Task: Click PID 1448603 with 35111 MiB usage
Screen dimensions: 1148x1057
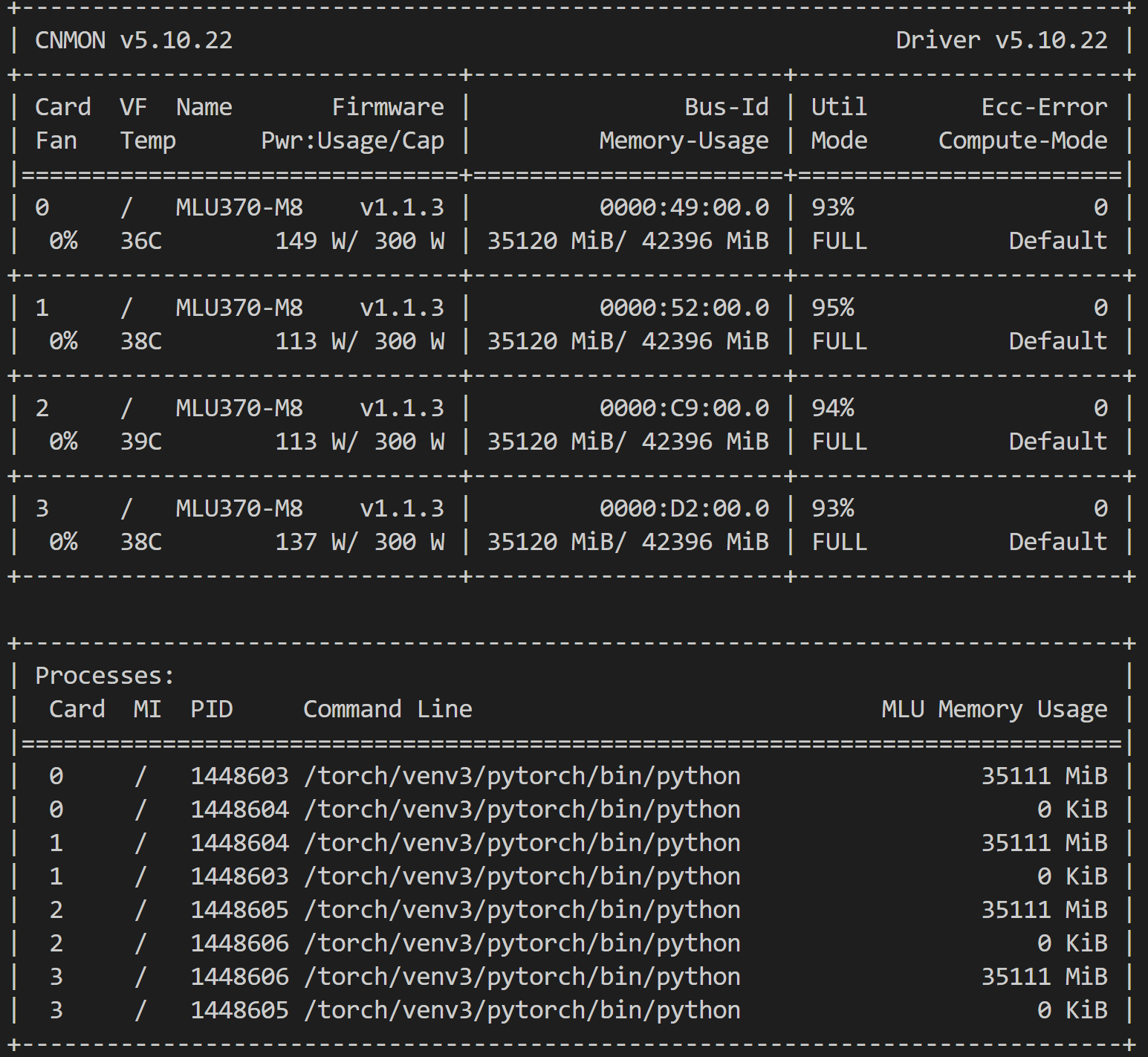Action: coord(239,776)
